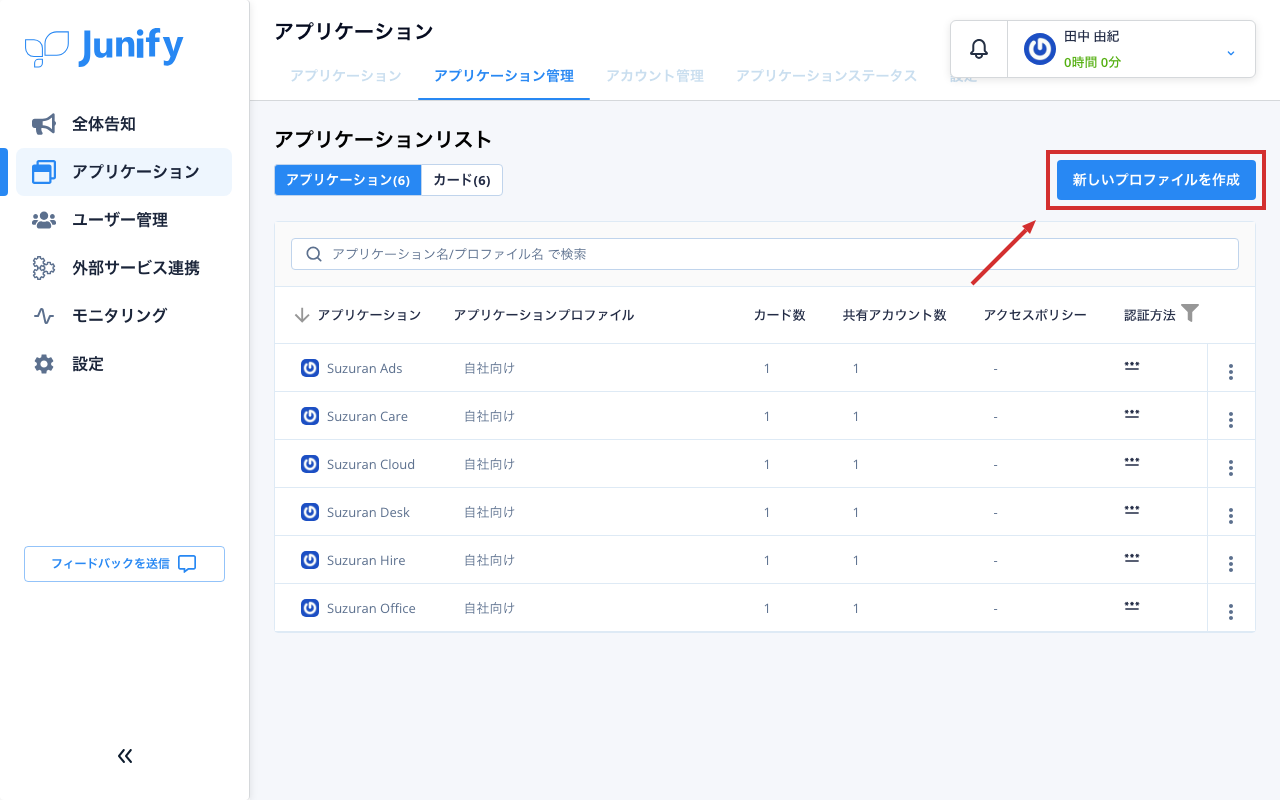Image resolution: width=1280 pixels, height=800 pixels.
Task: Open more options for Suzuran Ads
Action: (x=1231, y=372)
